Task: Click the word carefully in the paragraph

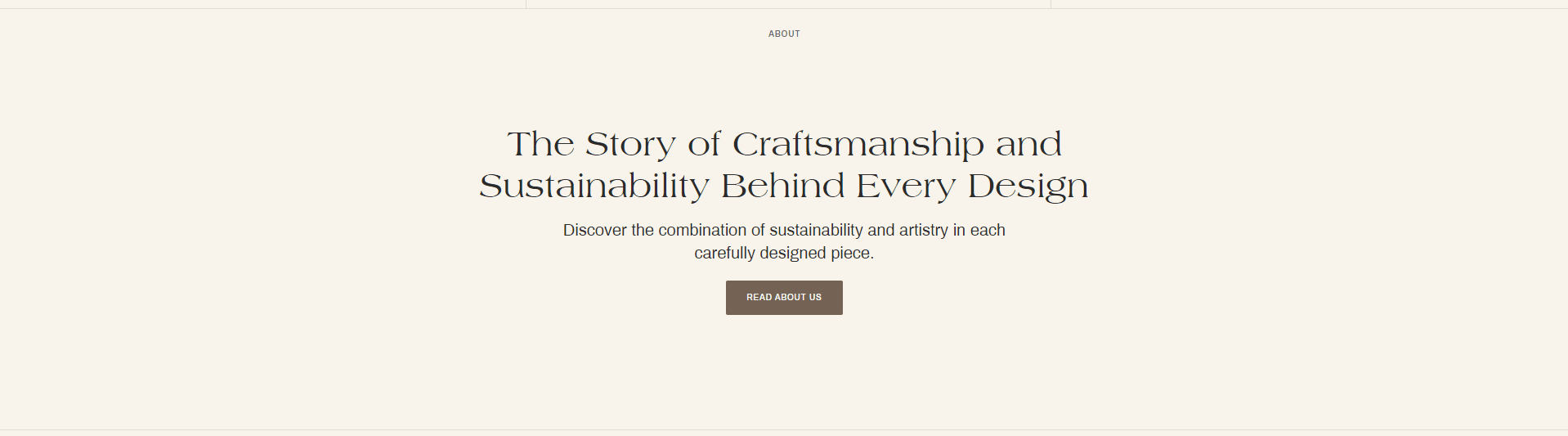Action: (x=724, y=254)
